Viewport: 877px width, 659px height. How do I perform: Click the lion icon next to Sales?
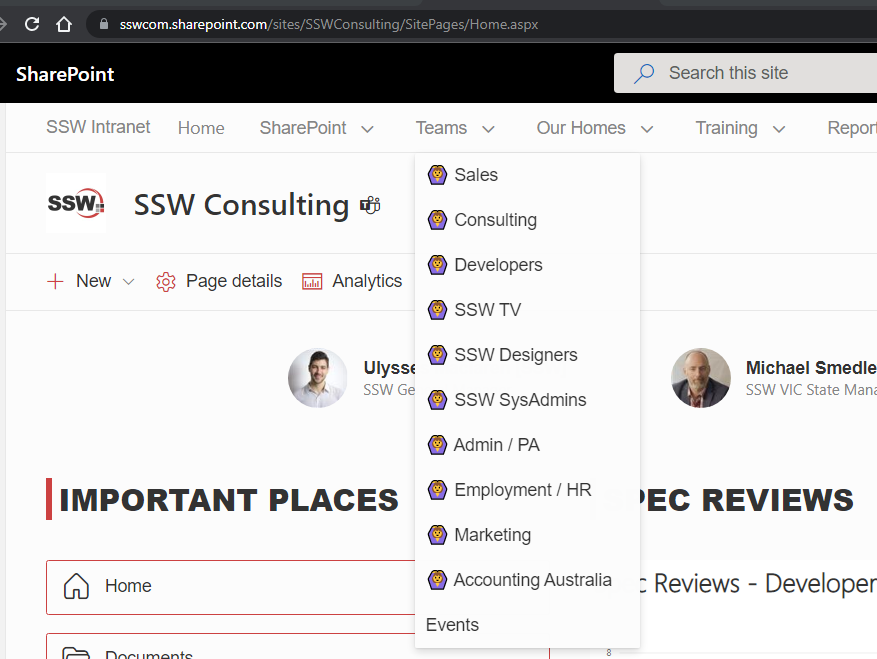(x=437, y=175)
